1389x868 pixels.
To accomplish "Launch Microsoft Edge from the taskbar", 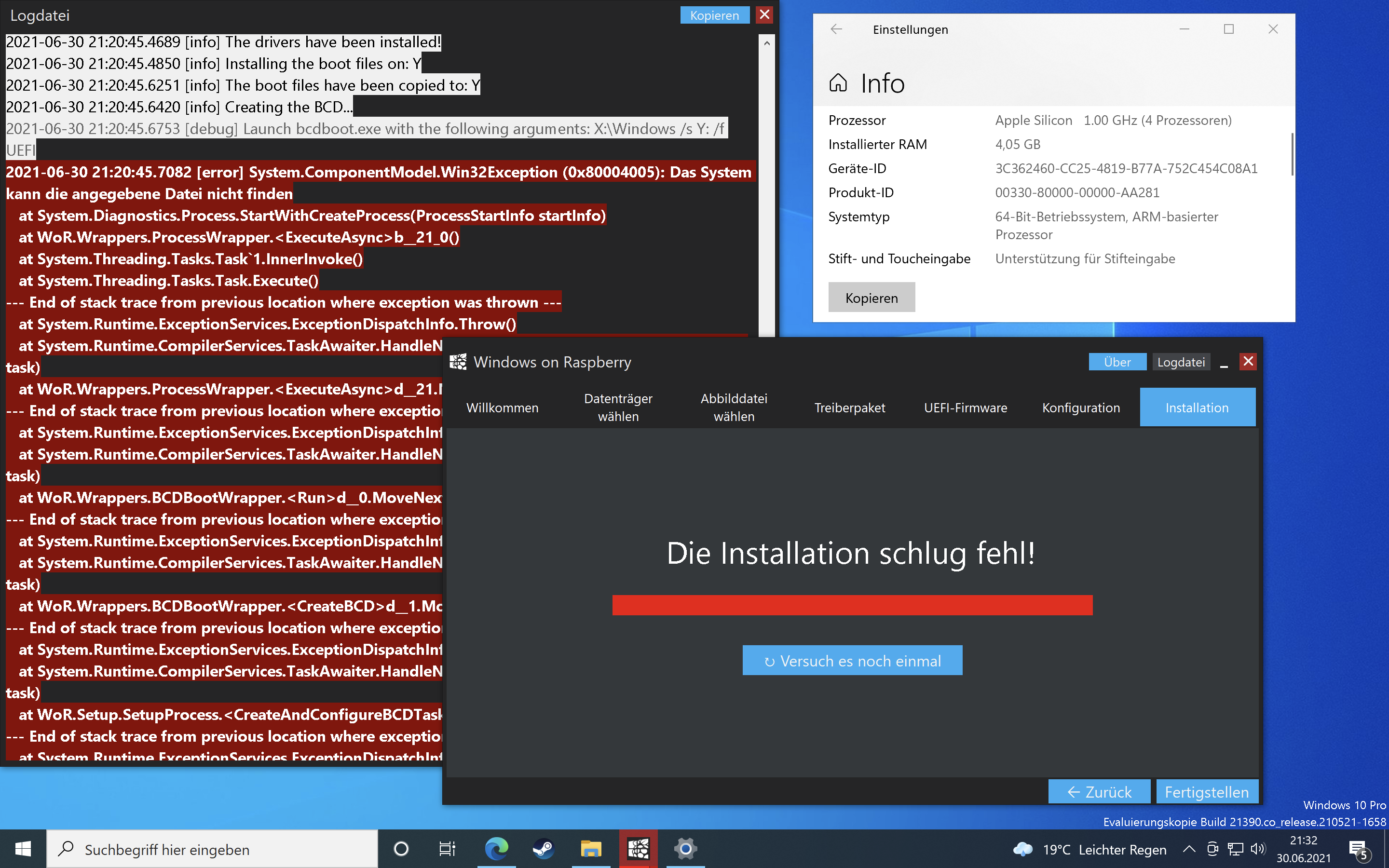I will click(x=496, y=849).
